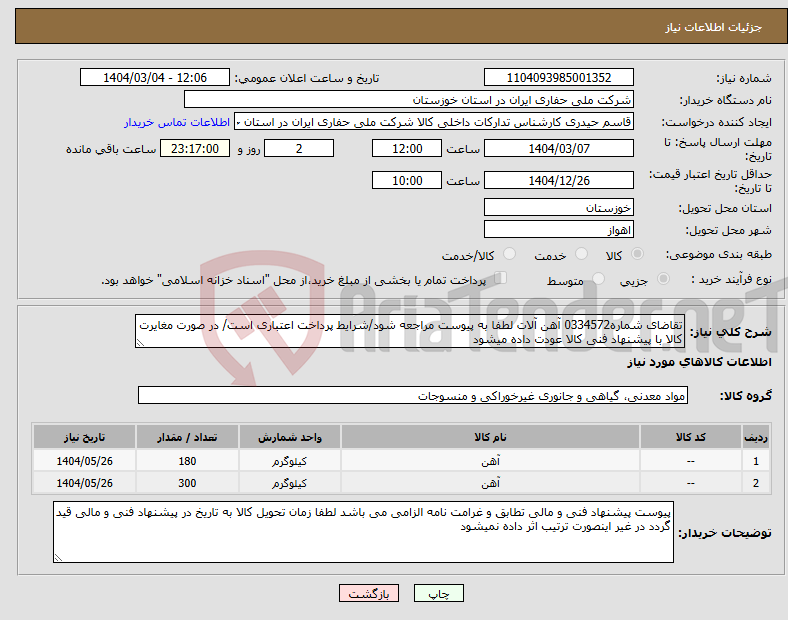Click the ردیف column header
The image size is (788, 620).
click(755, 437)
